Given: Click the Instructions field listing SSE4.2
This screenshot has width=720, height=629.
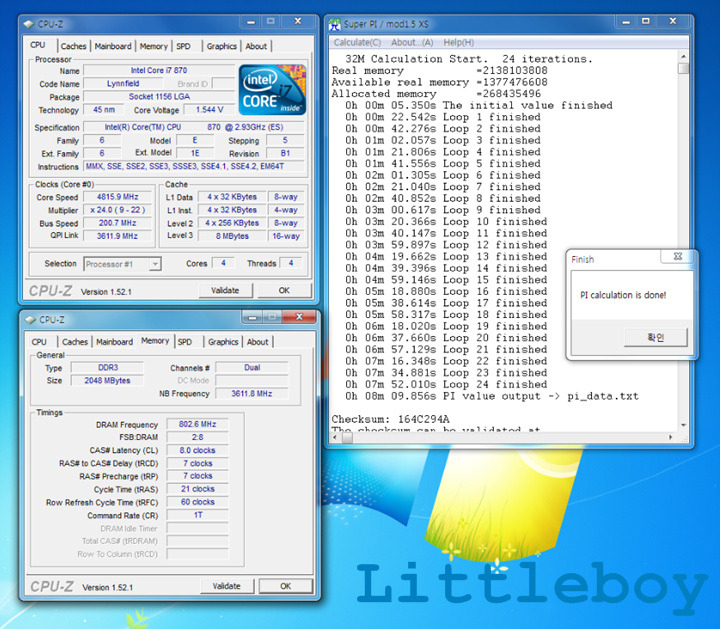Looking at the screenshot, I should point(194,167).
